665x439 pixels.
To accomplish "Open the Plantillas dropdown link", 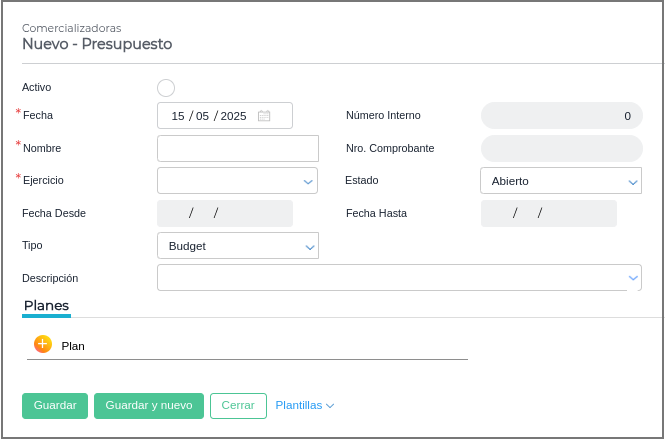I will point(304,405).
